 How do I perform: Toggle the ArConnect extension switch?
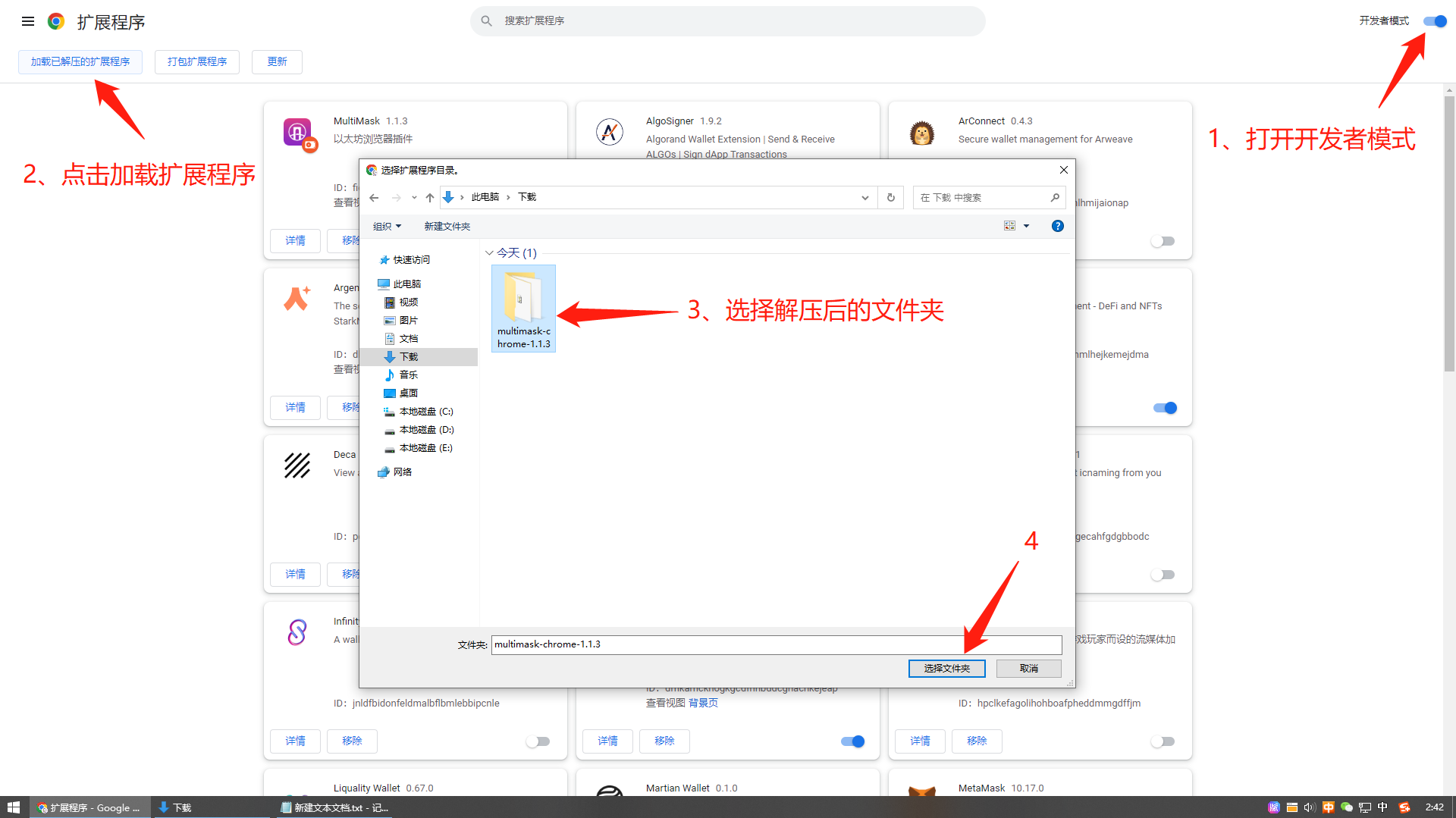pos(1163,241)
